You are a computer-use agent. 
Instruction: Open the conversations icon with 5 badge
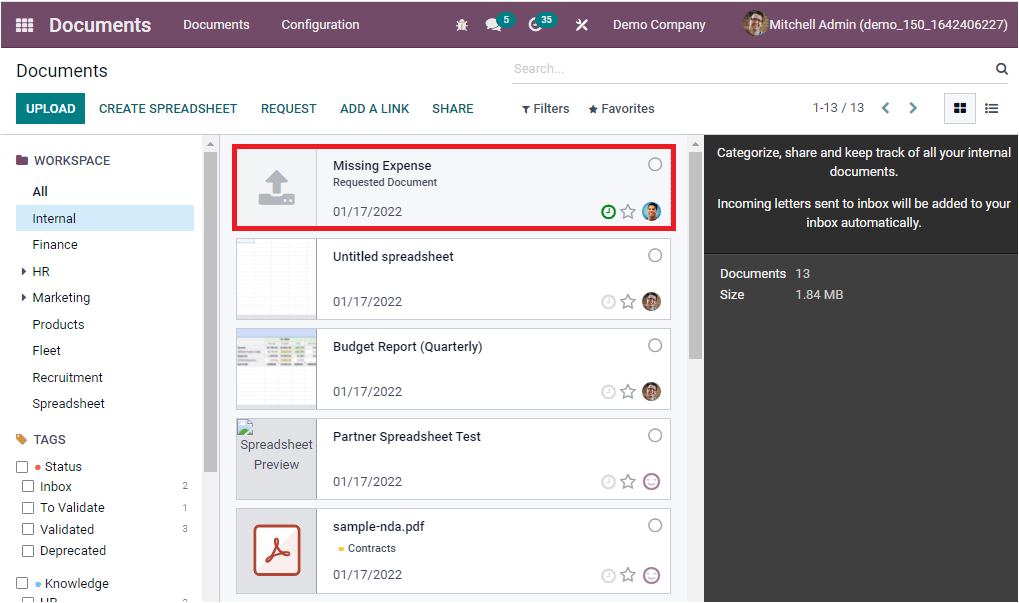pos(494,24)
